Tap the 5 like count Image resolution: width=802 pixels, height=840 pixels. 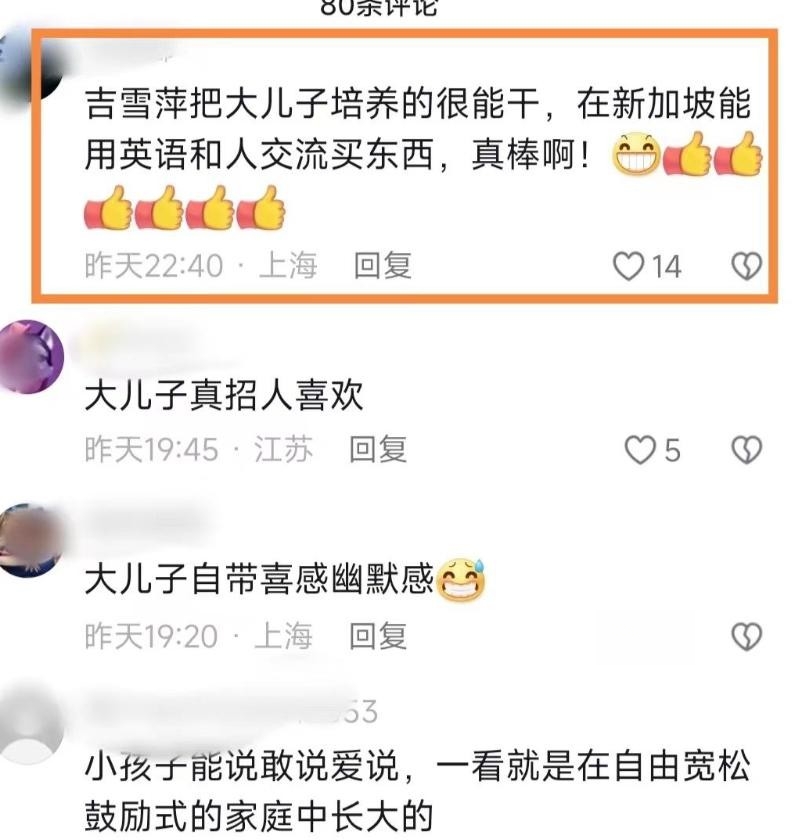672,450
